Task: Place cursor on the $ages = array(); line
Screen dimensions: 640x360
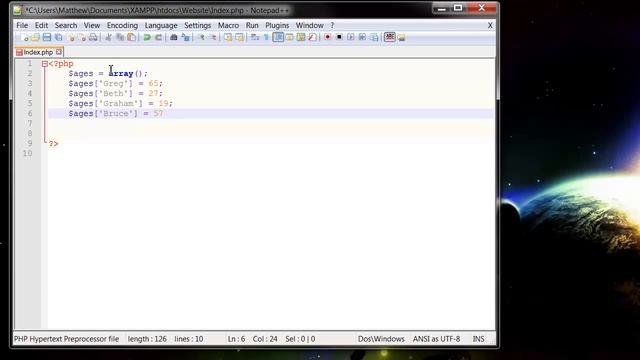Action: coord(108,73)
